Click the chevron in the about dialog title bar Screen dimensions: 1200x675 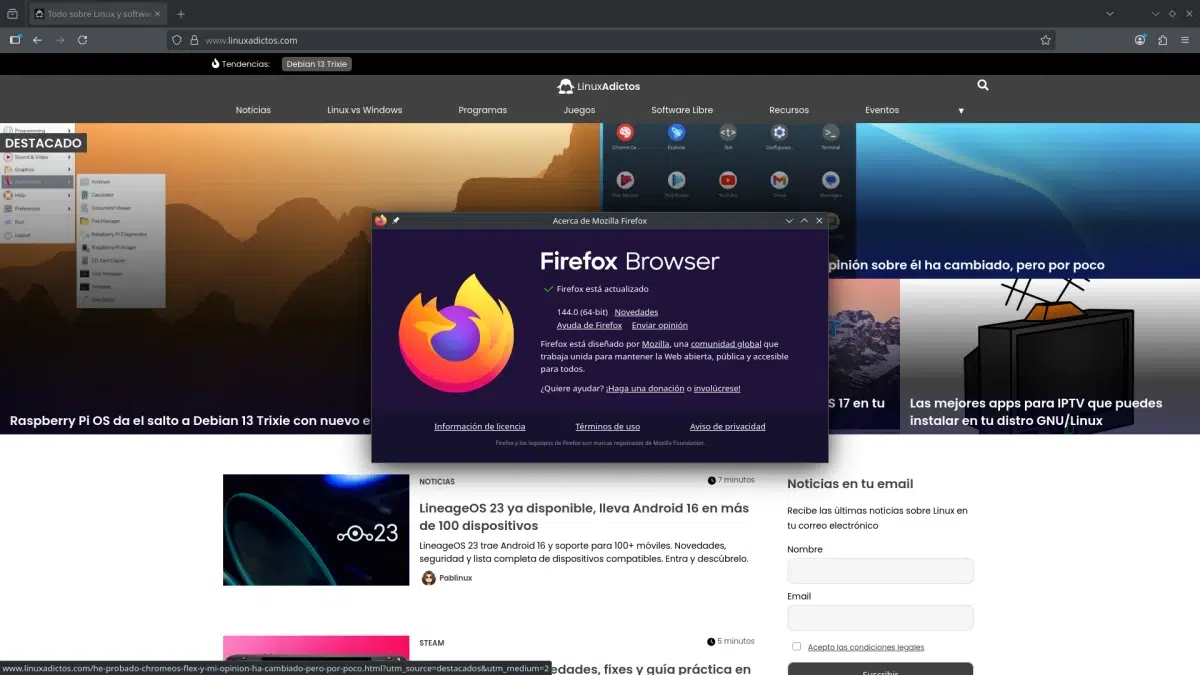789,220
